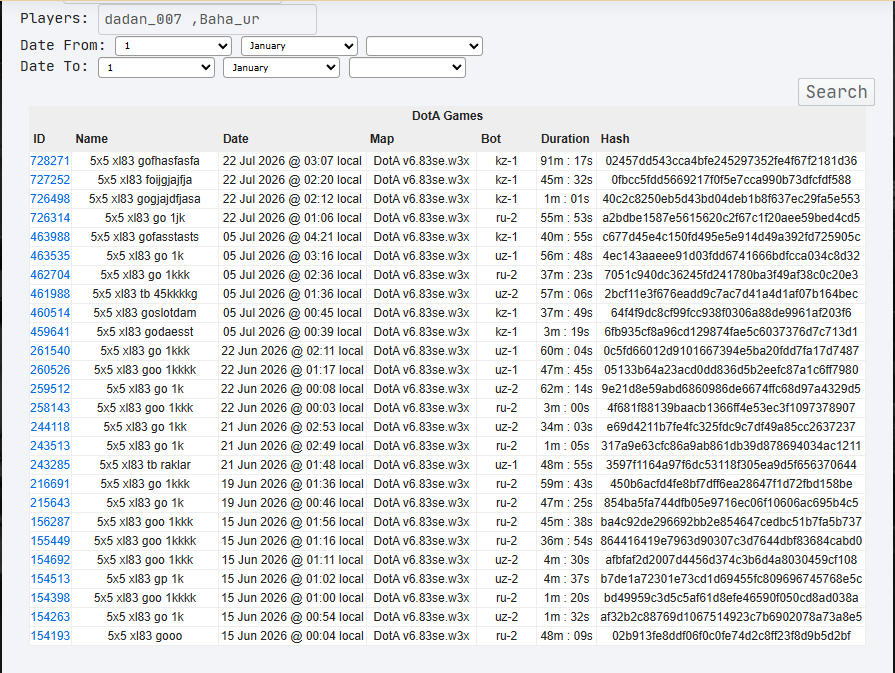Click the Hash column header

[615, 139]
